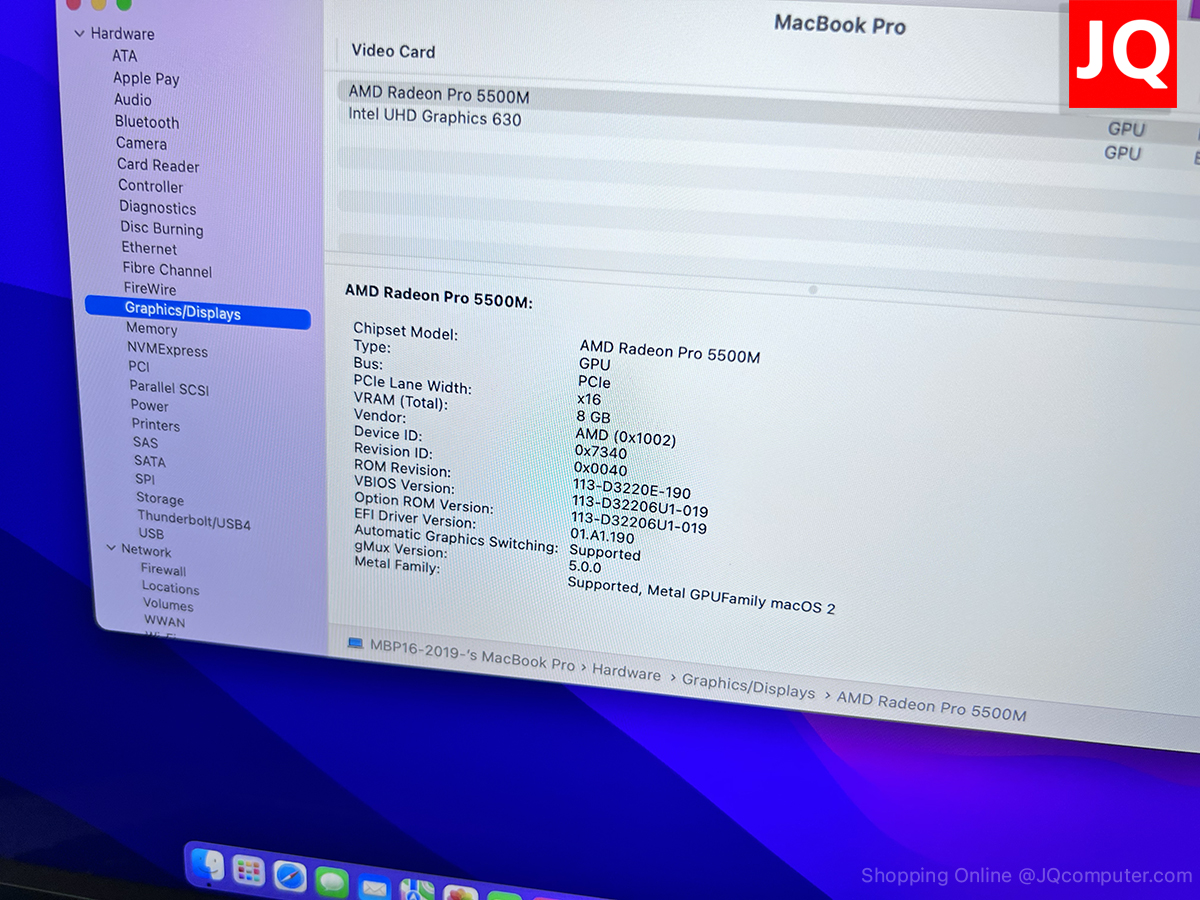The width and height of the screenshot is (1200, 900).
Task: Open the USB category
Action: click(151, 534)
